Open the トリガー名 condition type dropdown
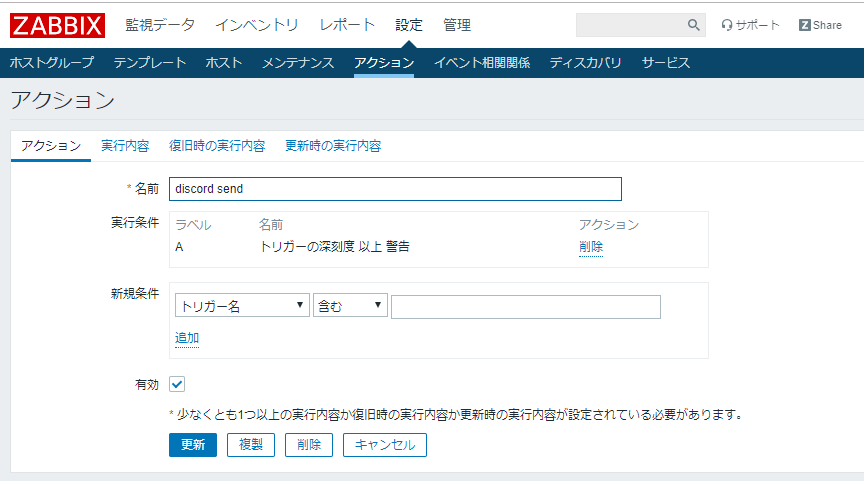Screen dimensions: 864x481 click(x=242, y=307)
